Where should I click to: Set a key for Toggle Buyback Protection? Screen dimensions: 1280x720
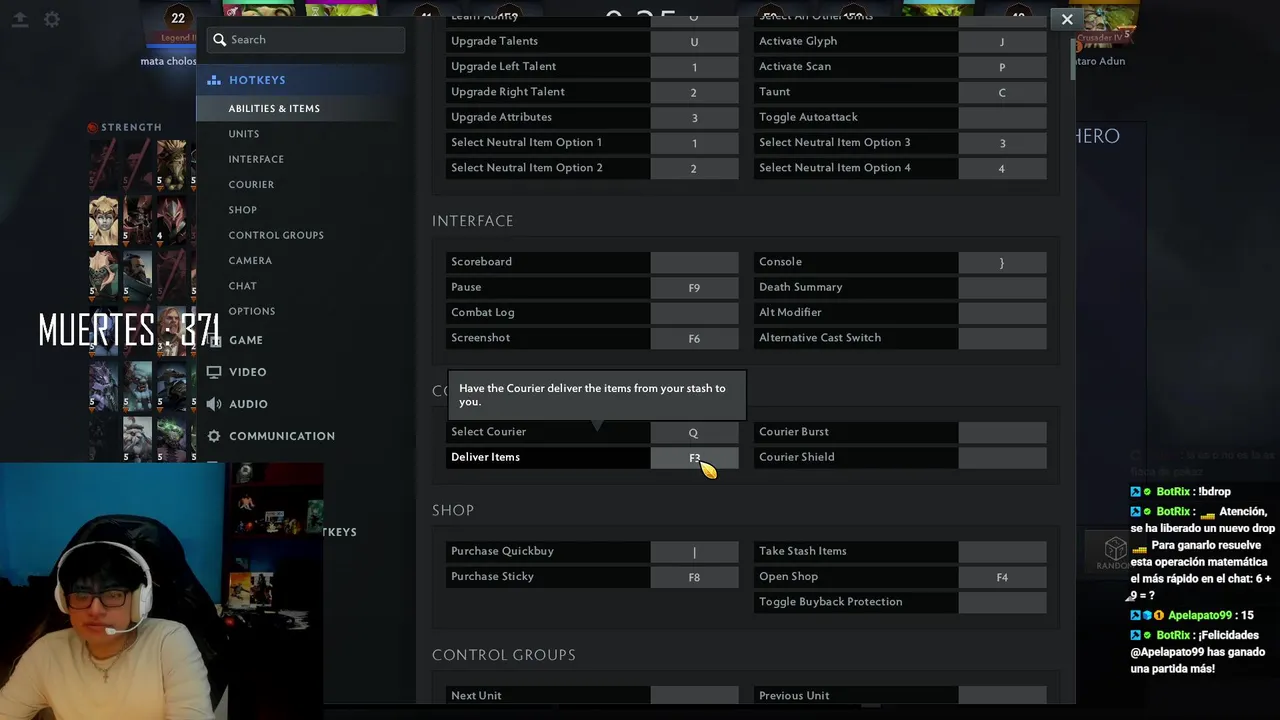pyautogui.click(x=1002, y=602)
